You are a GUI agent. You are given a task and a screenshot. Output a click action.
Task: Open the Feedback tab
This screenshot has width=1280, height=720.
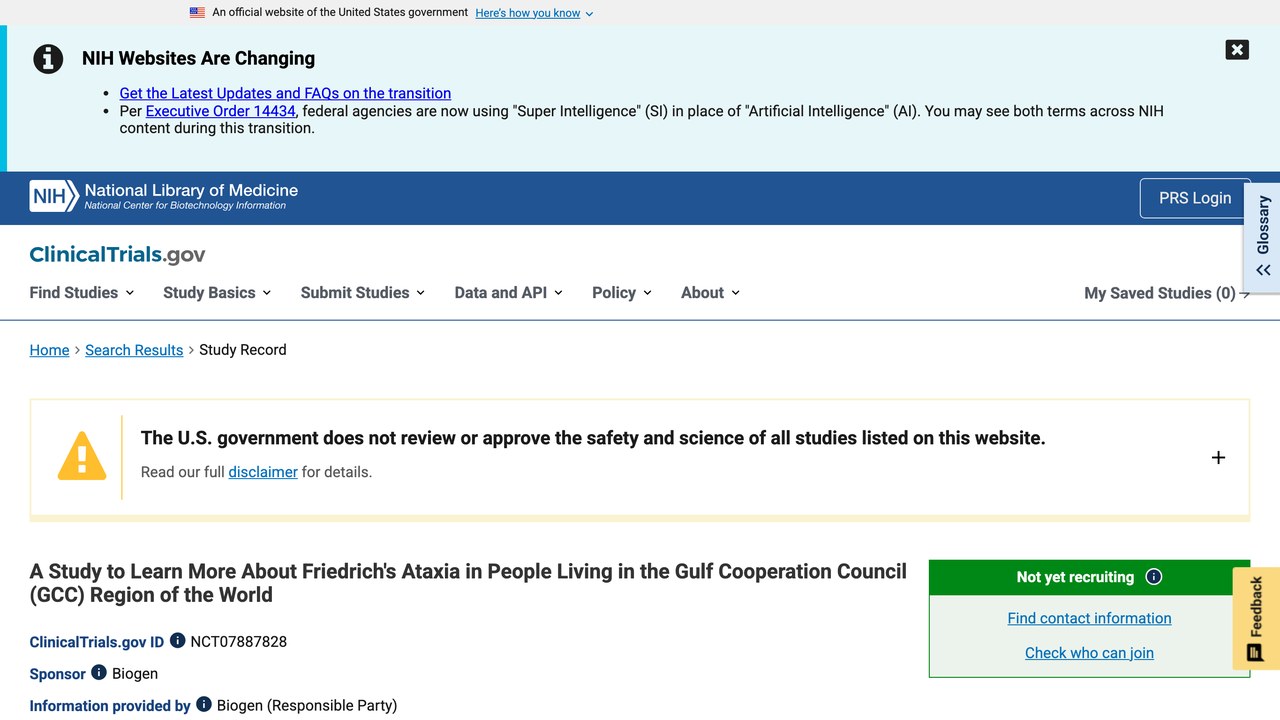click(1257, 618)
